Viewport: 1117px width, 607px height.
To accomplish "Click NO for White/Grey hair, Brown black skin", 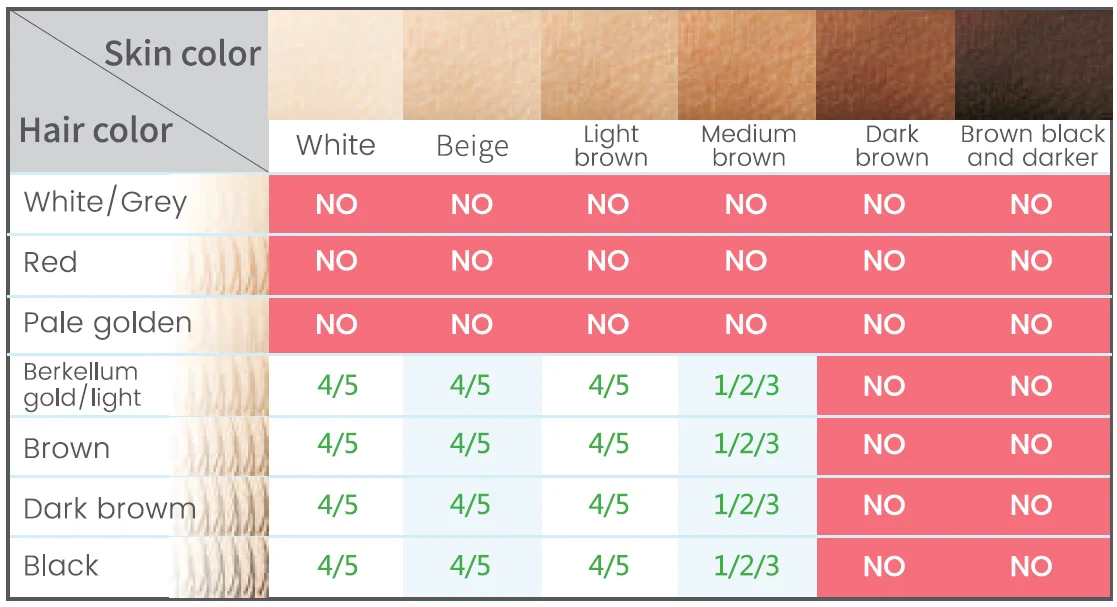I will click(x=1031, y=205).
